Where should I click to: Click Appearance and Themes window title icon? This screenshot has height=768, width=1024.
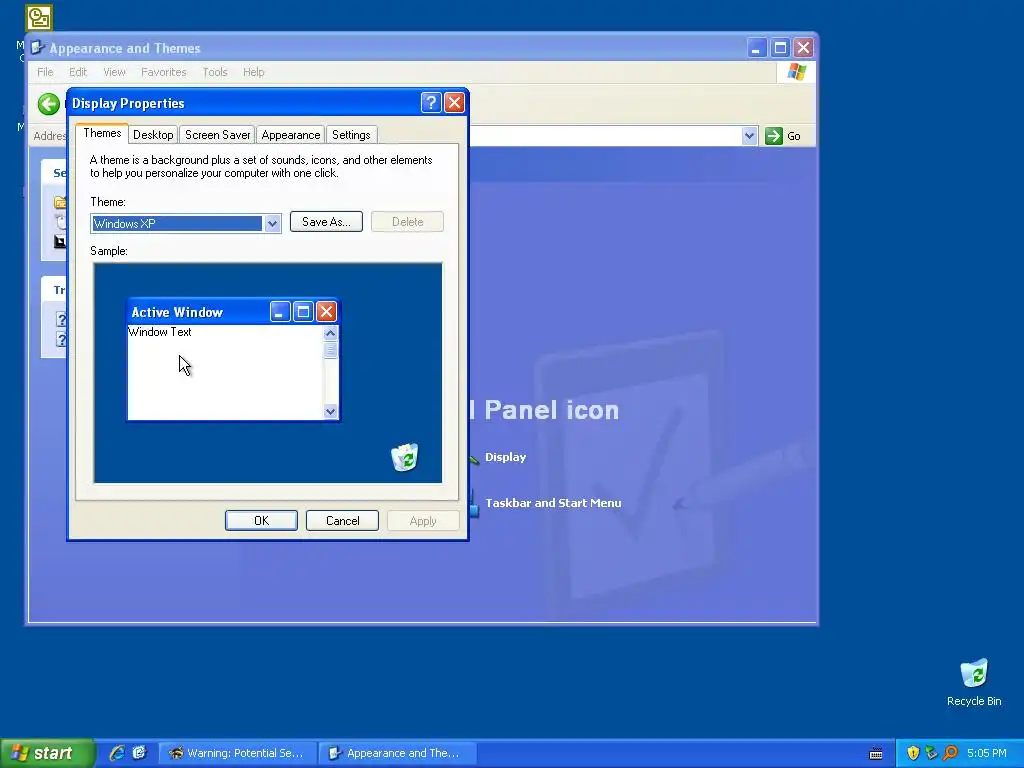37,48
